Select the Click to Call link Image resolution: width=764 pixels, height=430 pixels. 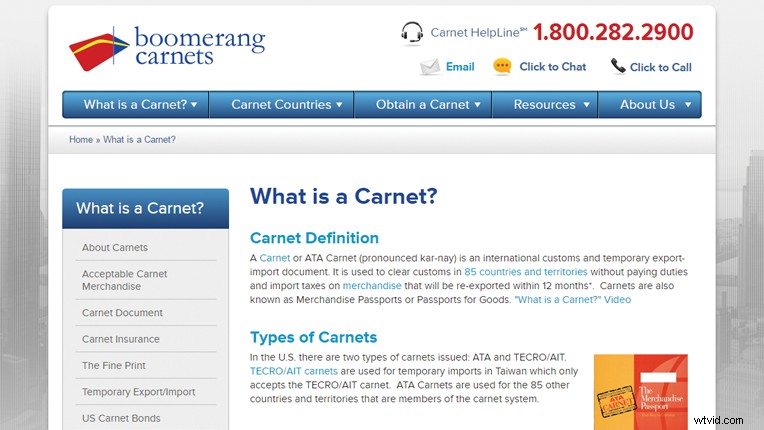click(661, 67)
